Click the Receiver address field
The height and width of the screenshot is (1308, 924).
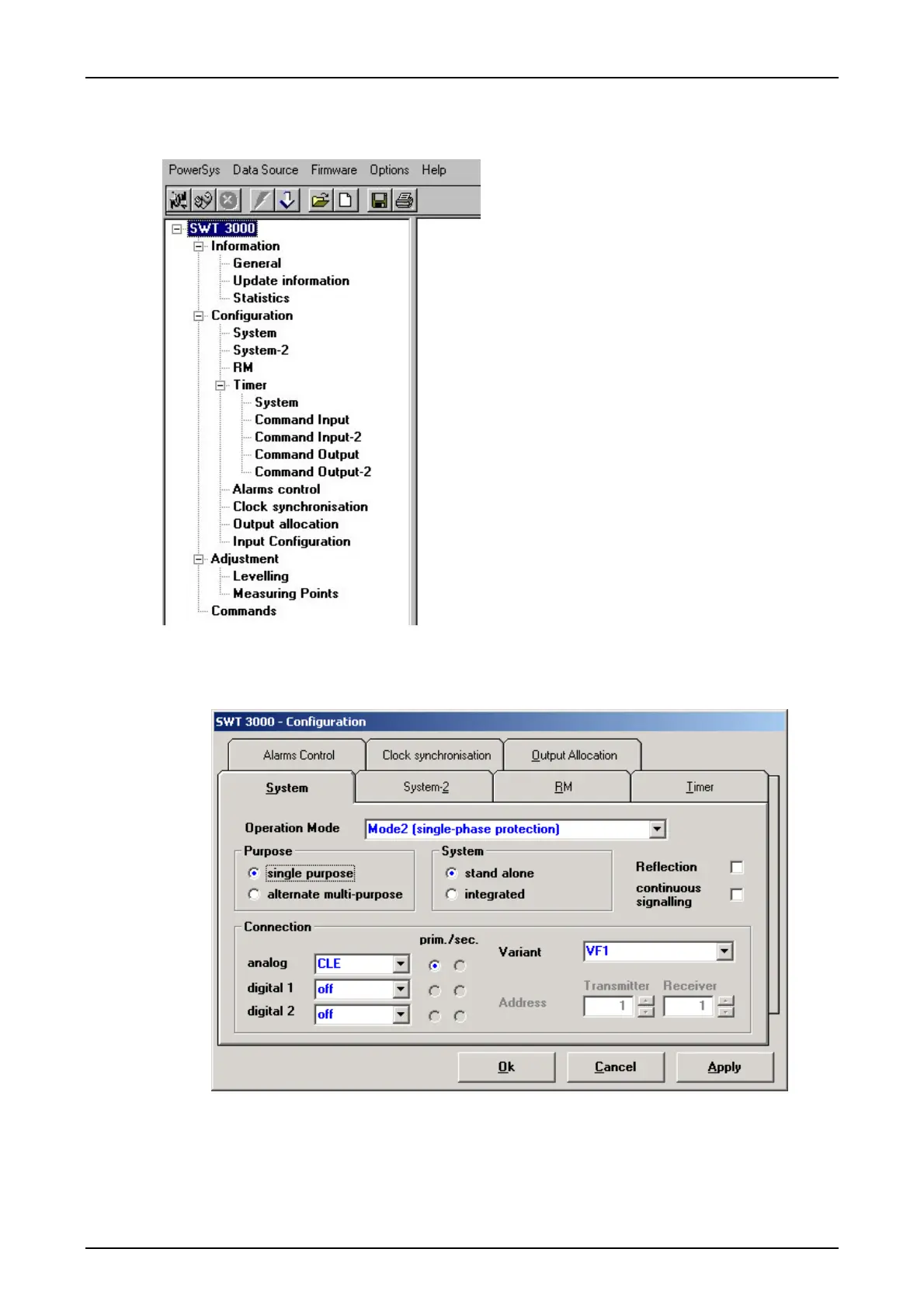[x=690, y=1006]
